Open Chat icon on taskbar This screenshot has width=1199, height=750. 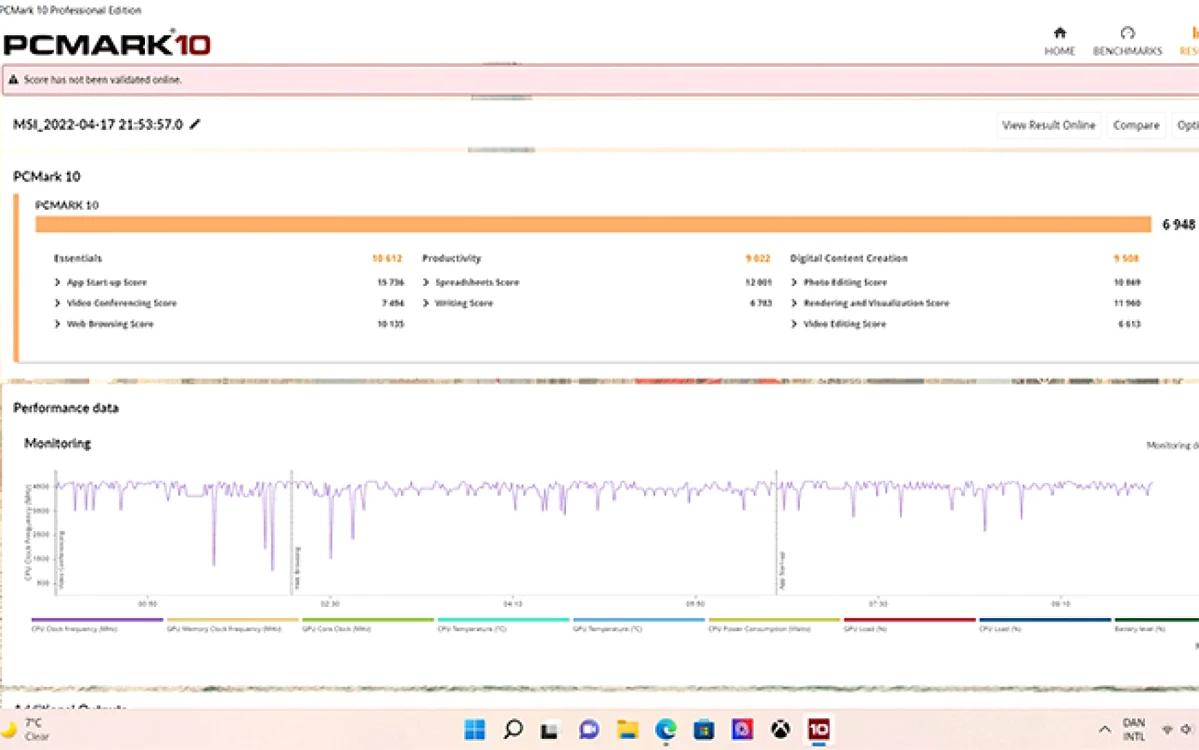[588, 729]
